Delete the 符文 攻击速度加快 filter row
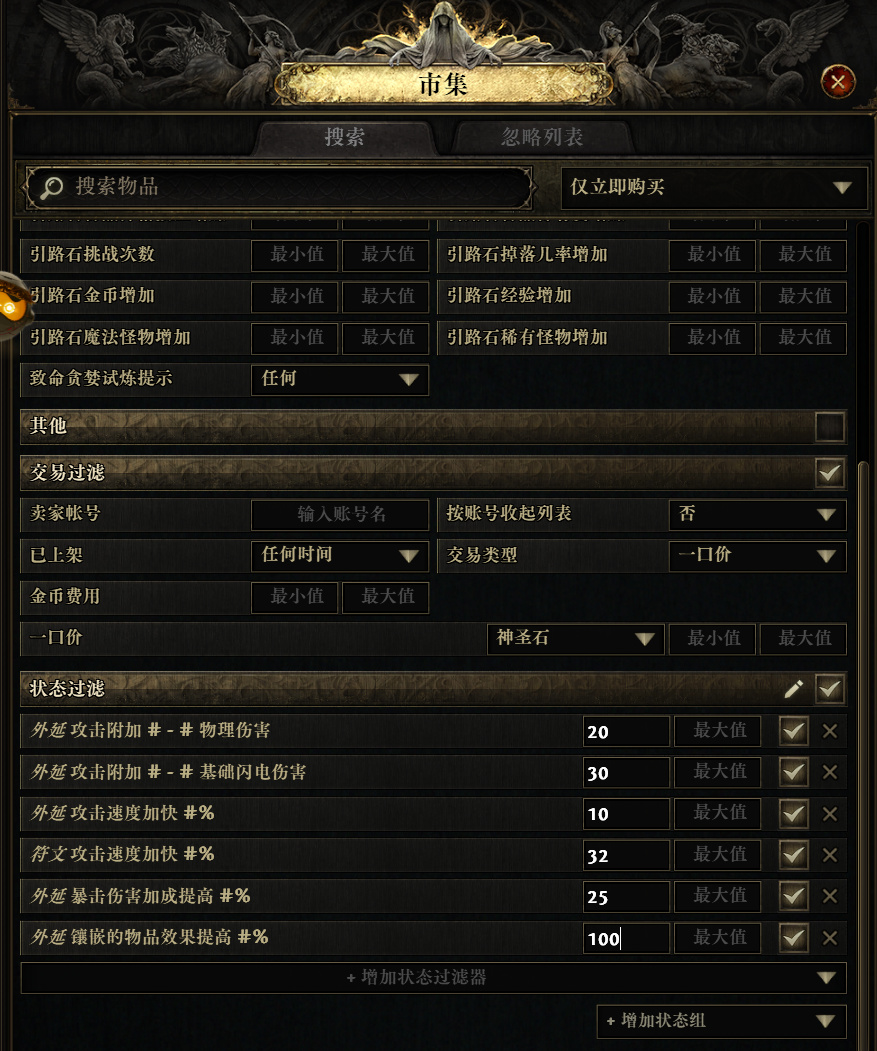The image size is (877, 1051). [829, 855]
